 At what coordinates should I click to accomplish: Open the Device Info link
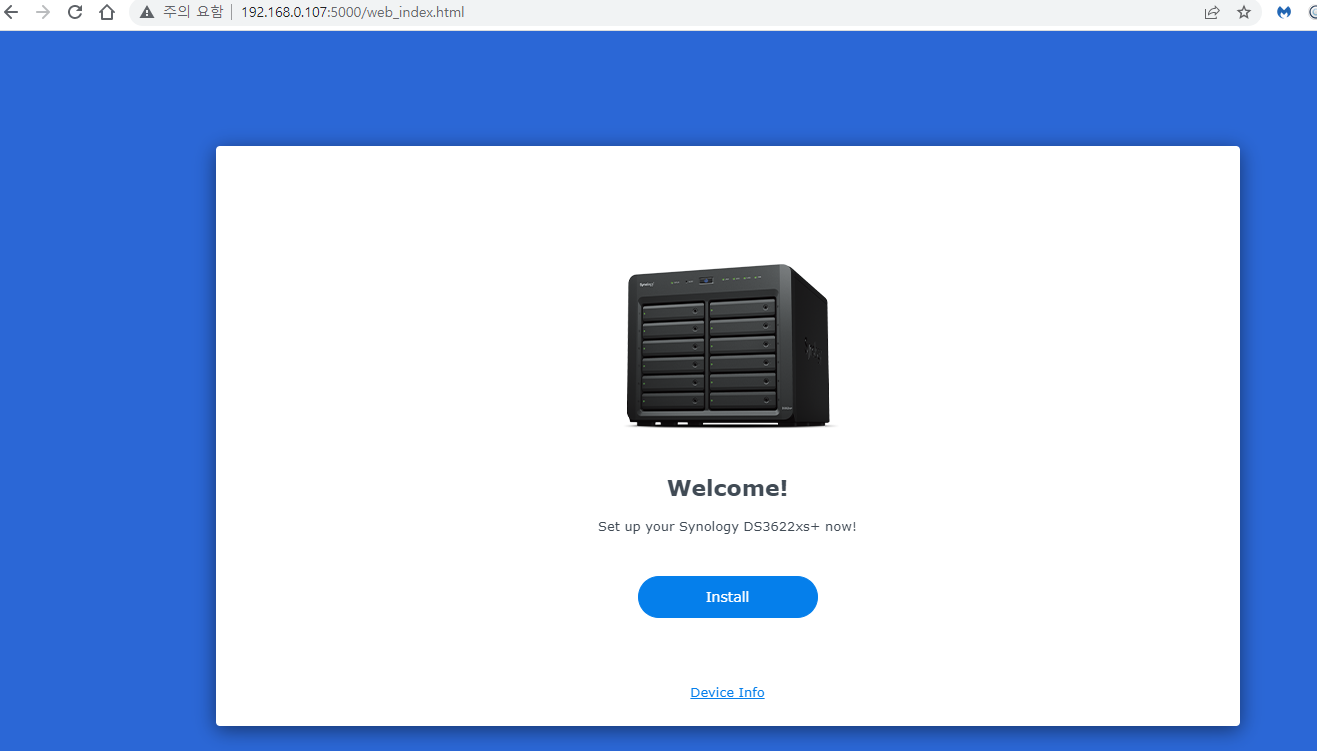tap(727, 692)
